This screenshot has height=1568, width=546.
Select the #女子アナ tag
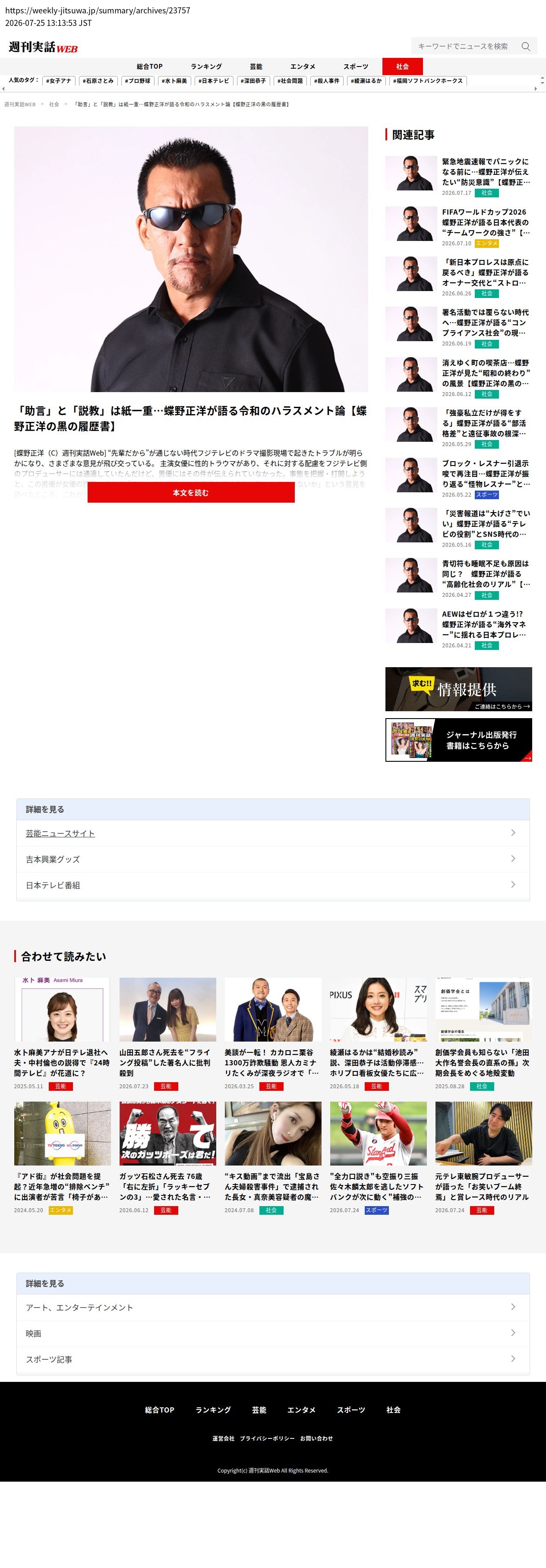58,81
